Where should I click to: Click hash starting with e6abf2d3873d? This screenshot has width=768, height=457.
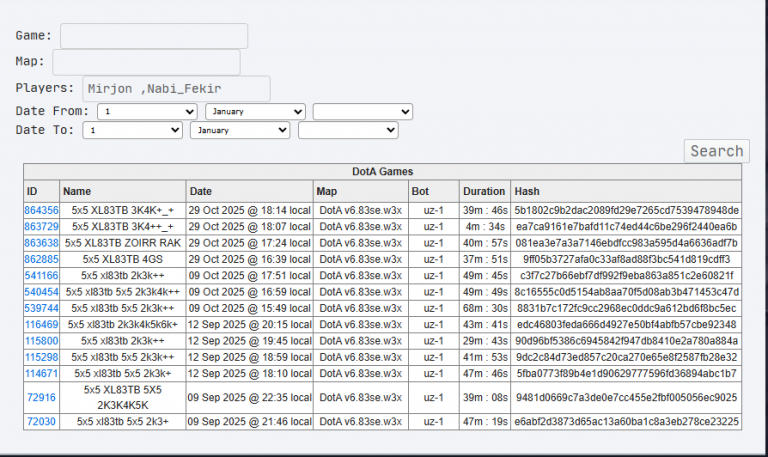click(x=626, y=422)
